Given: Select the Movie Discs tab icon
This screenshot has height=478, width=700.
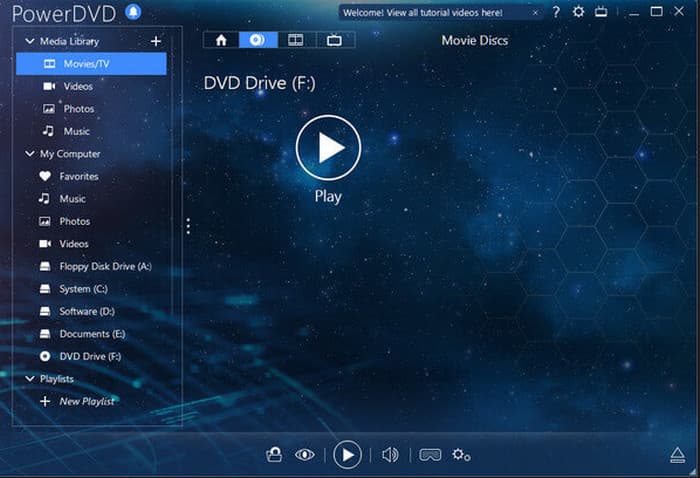Looking at the screenshot, I should point(258,40).
